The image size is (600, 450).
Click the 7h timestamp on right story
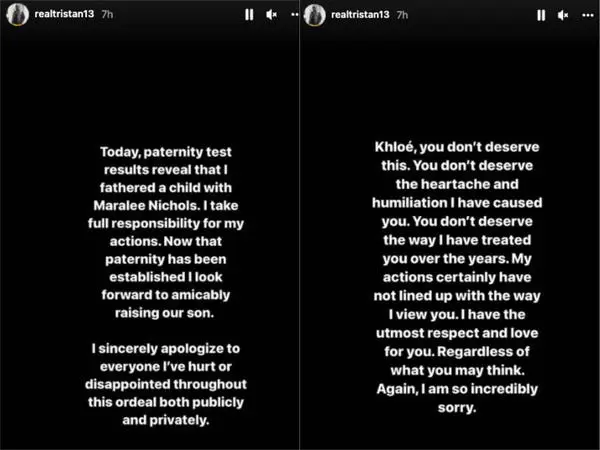coord(402,15)
